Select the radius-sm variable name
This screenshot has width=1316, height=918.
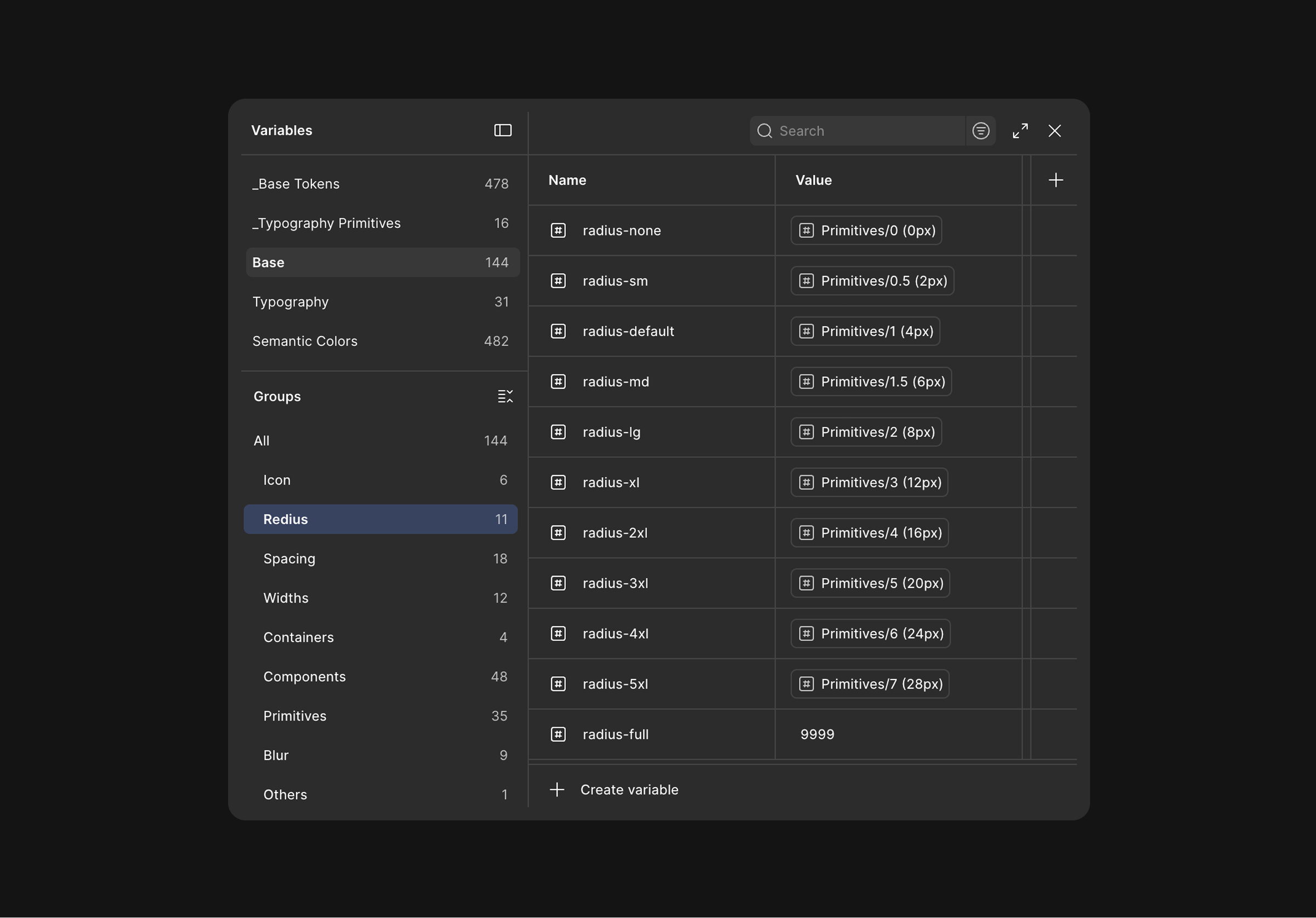tap(615, 281)
